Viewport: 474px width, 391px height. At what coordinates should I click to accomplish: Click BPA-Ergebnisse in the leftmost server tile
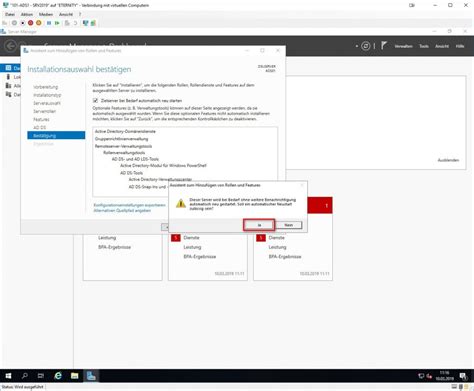click(x=114, y=247)
